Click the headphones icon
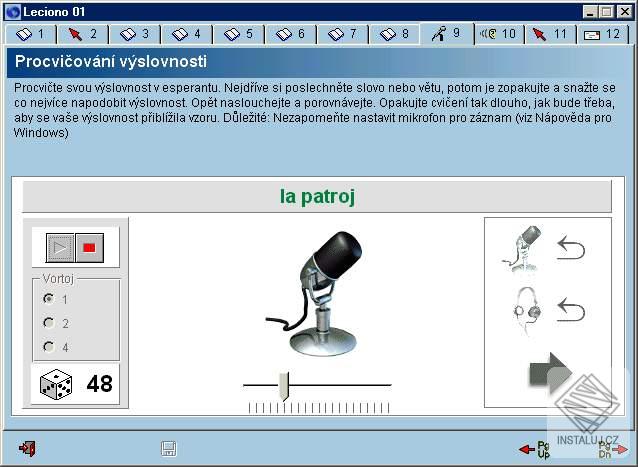Image resolution: width=638 pixels, height=467 pixels. pos(527,311)
